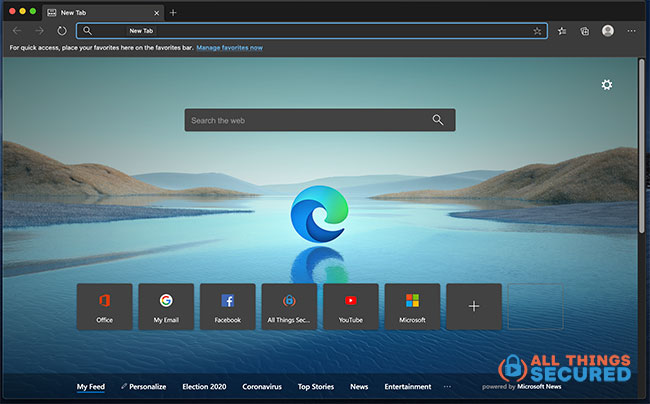Open the Microsoft quick link tile
650x404 pixels.
412,307
